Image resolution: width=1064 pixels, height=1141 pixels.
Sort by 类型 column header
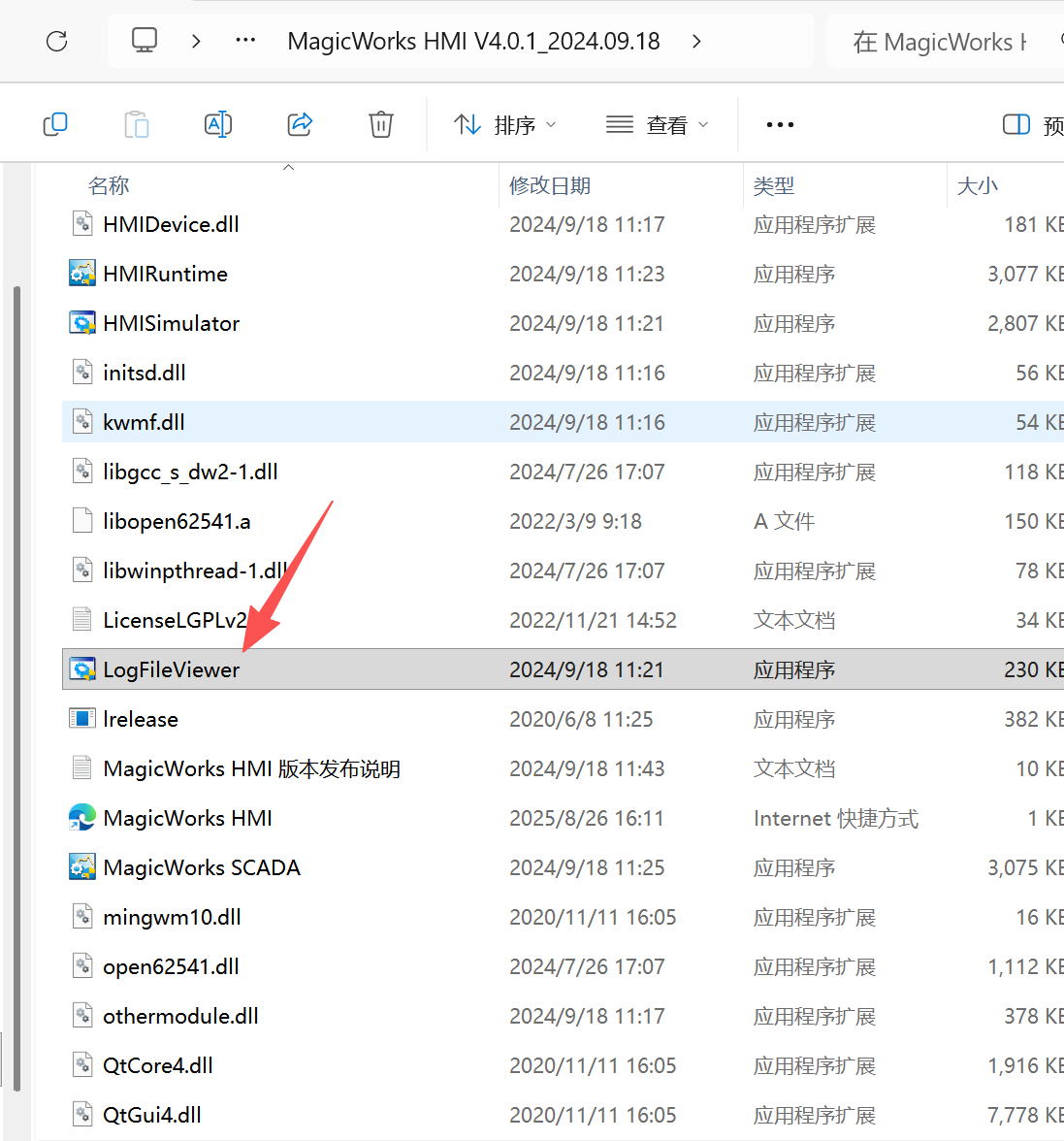(x=774, y=185)
